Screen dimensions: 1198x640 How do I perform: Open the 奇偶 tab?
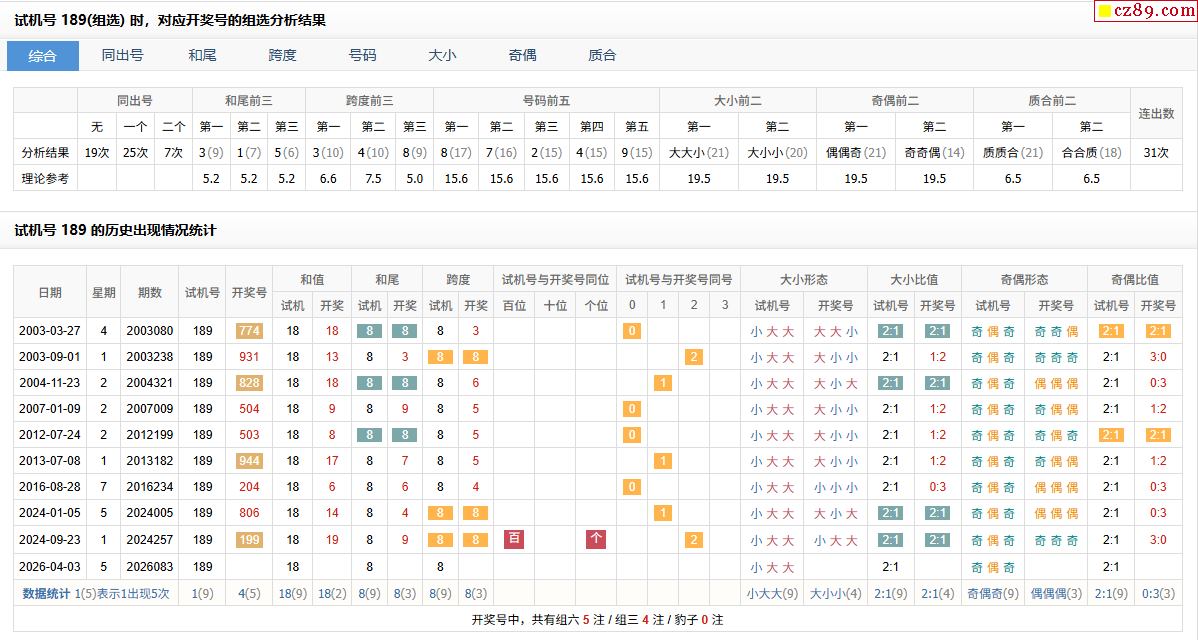pos(522,56)
